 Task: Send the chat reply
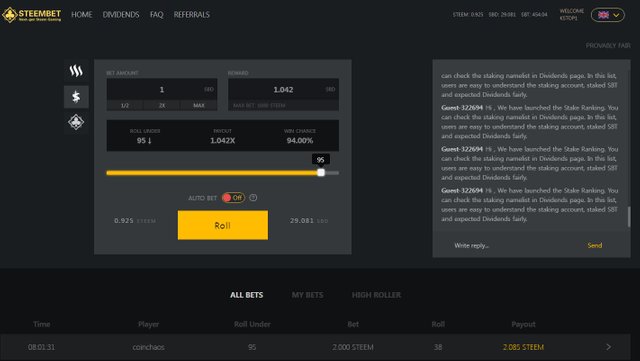click(595, 245)
